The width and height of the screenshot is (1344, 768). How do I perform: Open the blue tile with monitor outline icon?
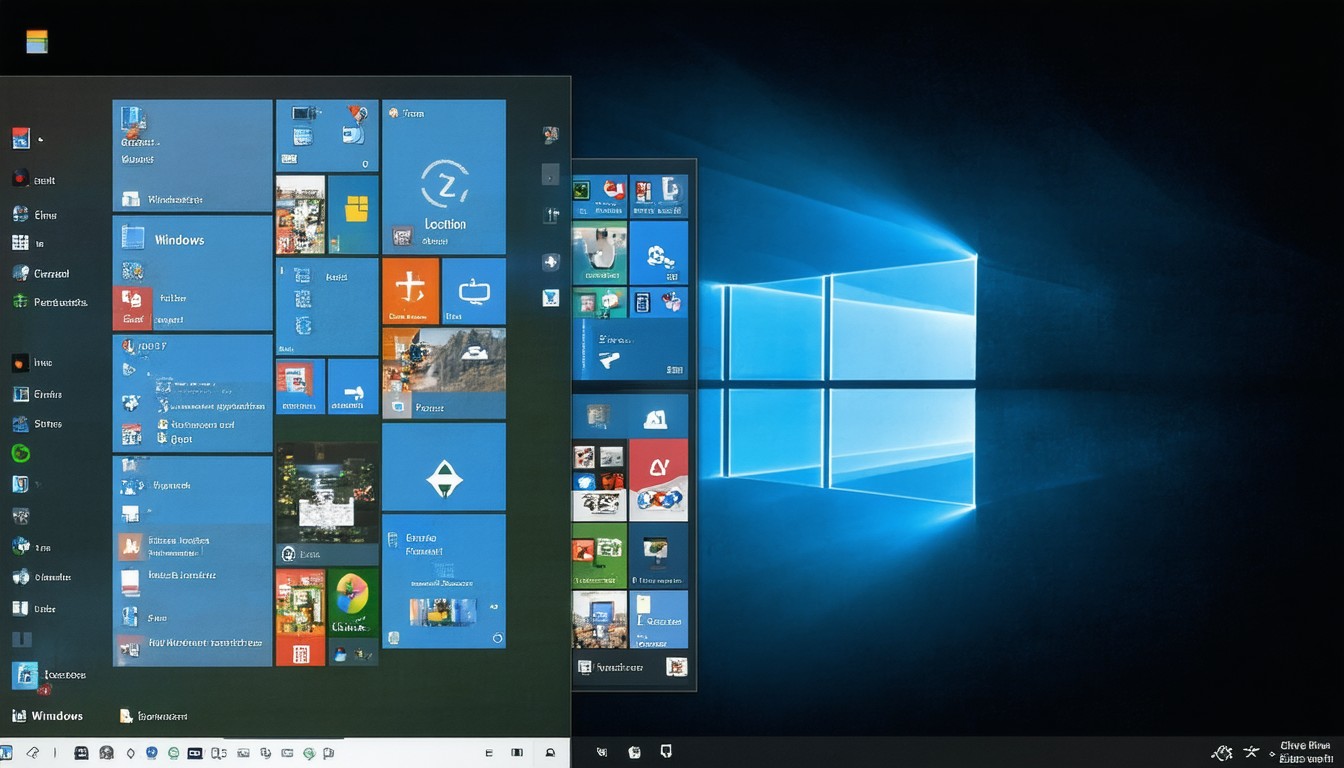pyautogui.click(x=473, y=291)
